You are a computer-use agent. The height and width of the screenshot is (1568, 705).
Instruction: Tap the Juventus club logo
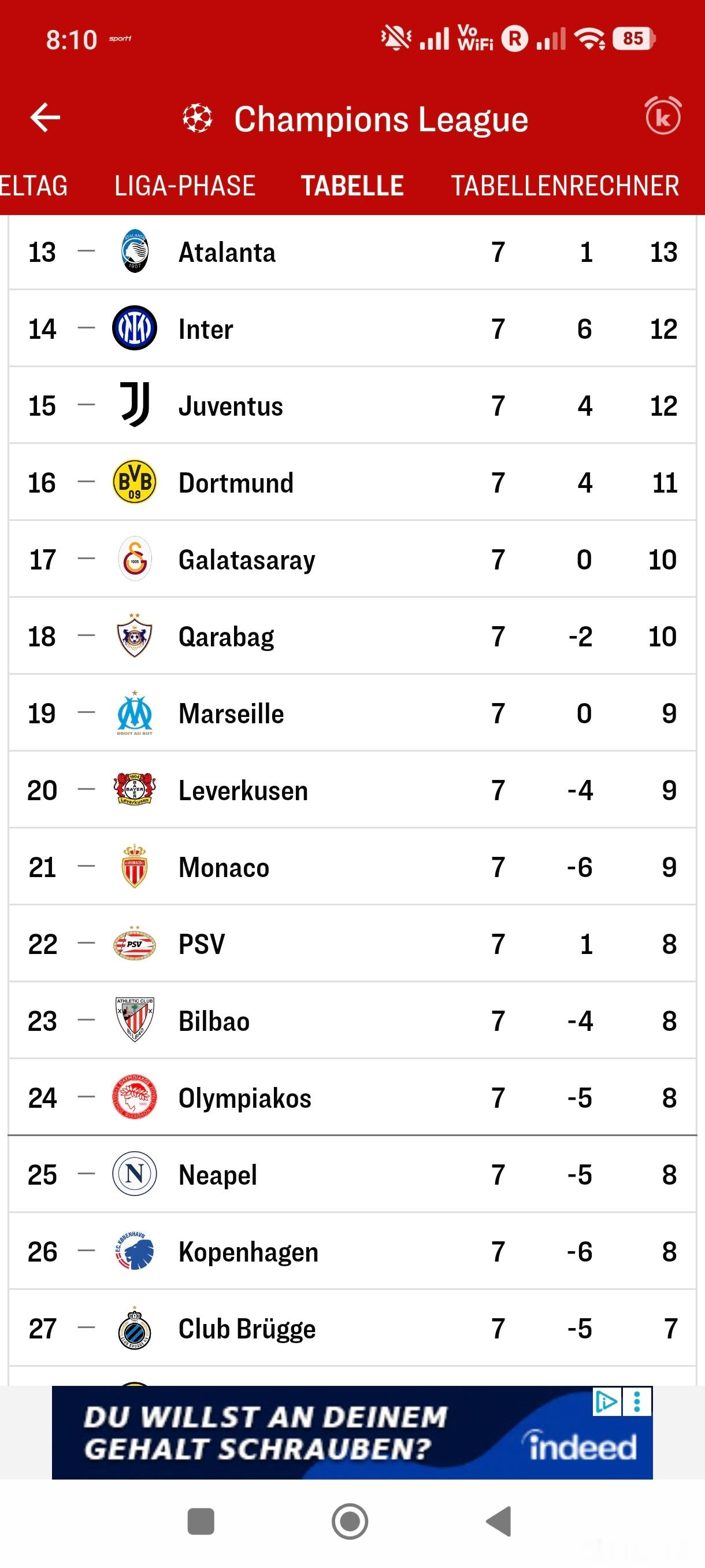[135, 405]
